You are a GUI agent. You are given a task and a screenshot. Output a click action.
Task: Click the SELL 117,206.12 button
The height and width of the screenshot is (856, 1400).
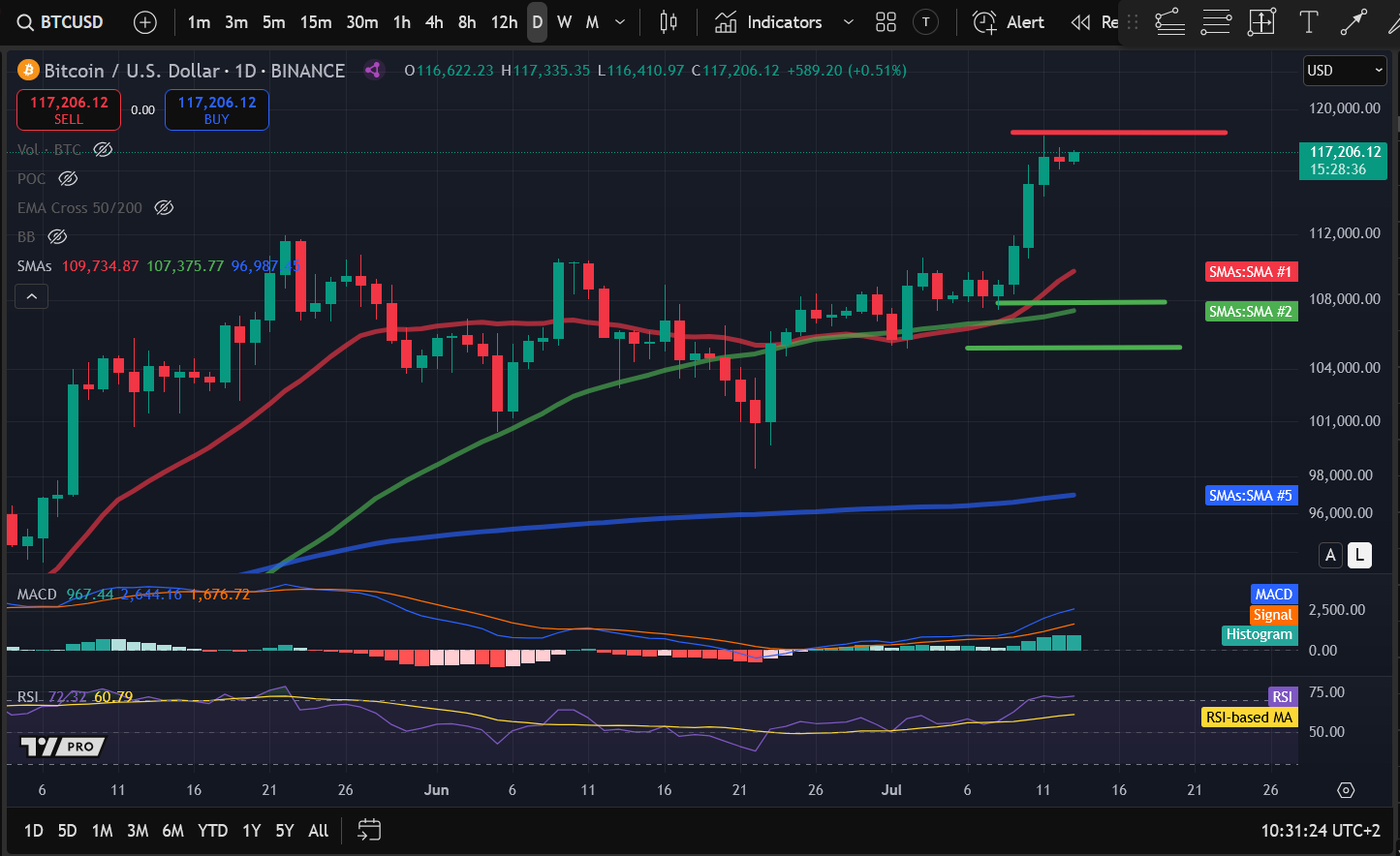[69, 109]
